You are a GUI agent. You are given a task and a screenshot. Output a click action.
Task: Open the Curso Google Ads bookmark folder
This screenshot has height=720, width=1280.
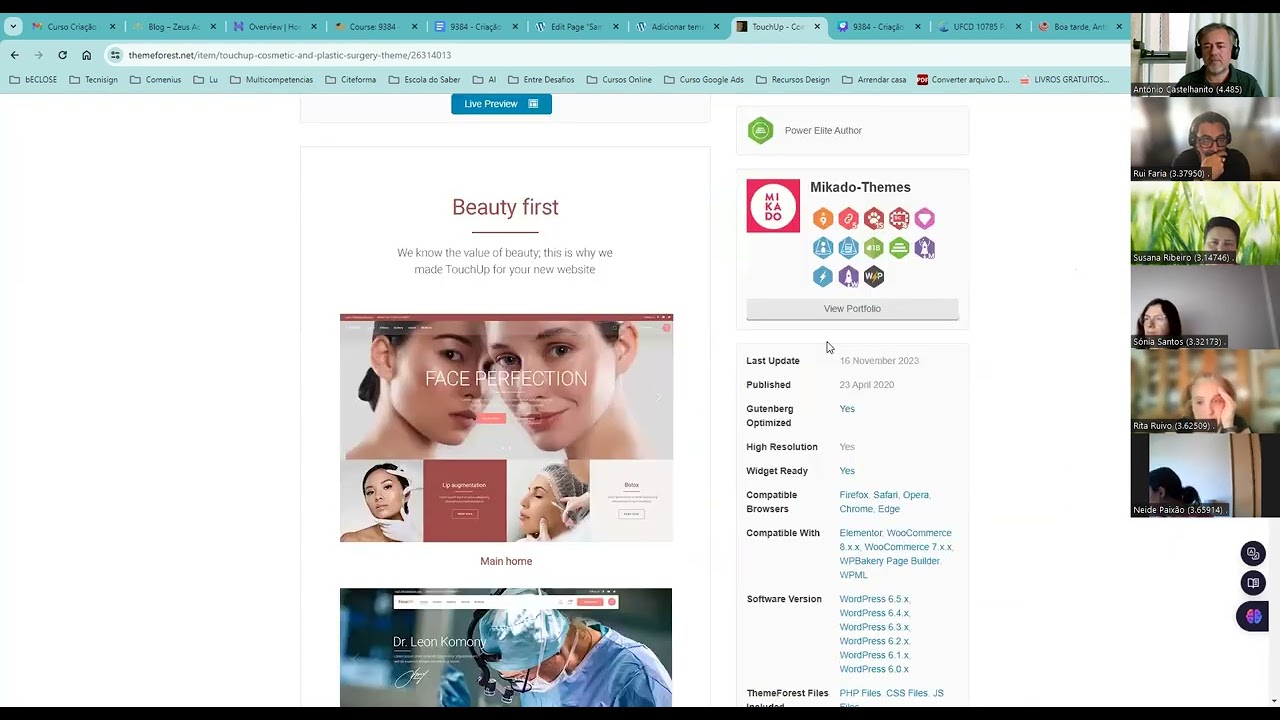tap(703, 80)
